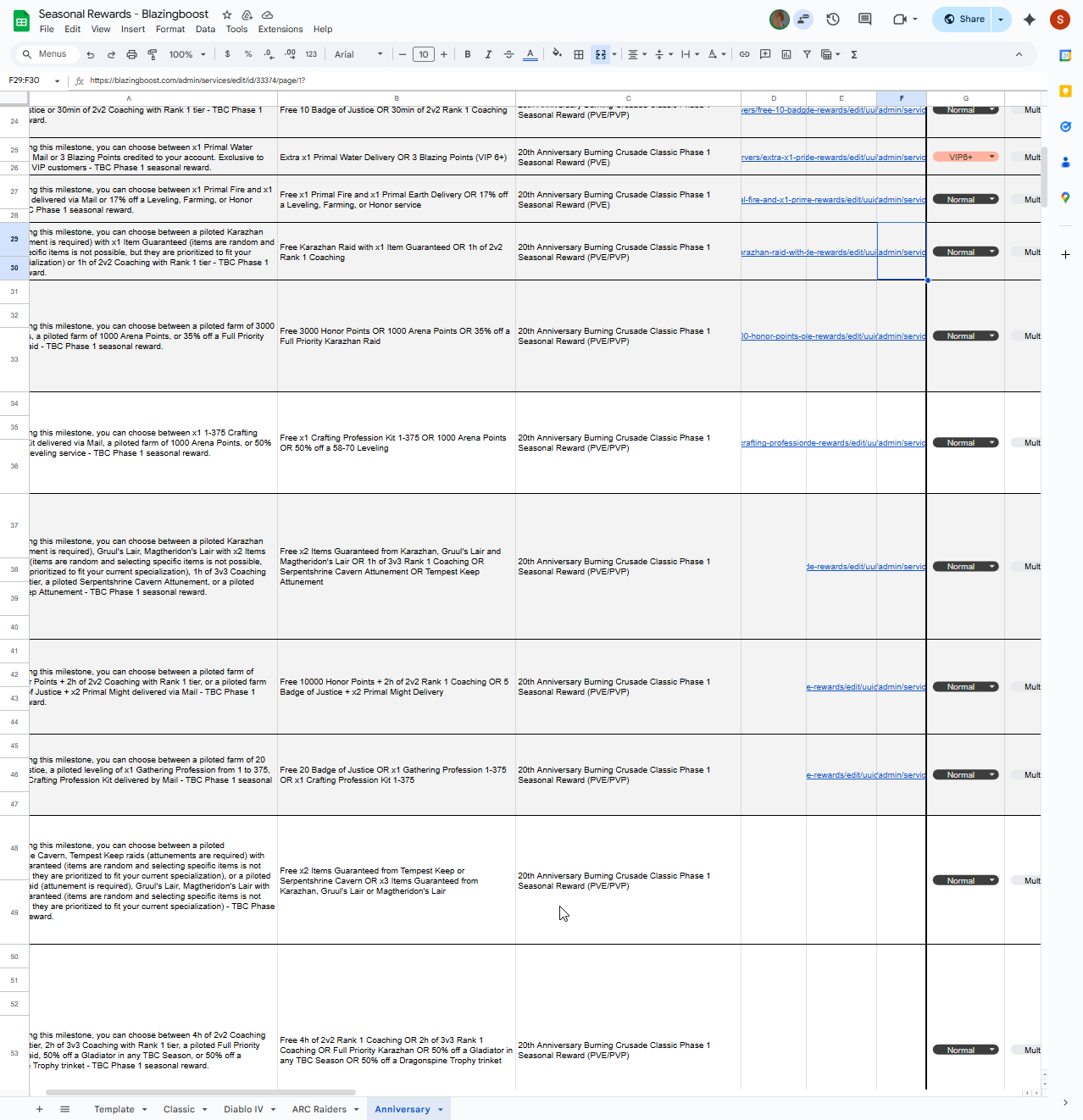Viewport: 1083px width, 1120px height.
Task: Click the Share button
Action: (x=964, y=19)
